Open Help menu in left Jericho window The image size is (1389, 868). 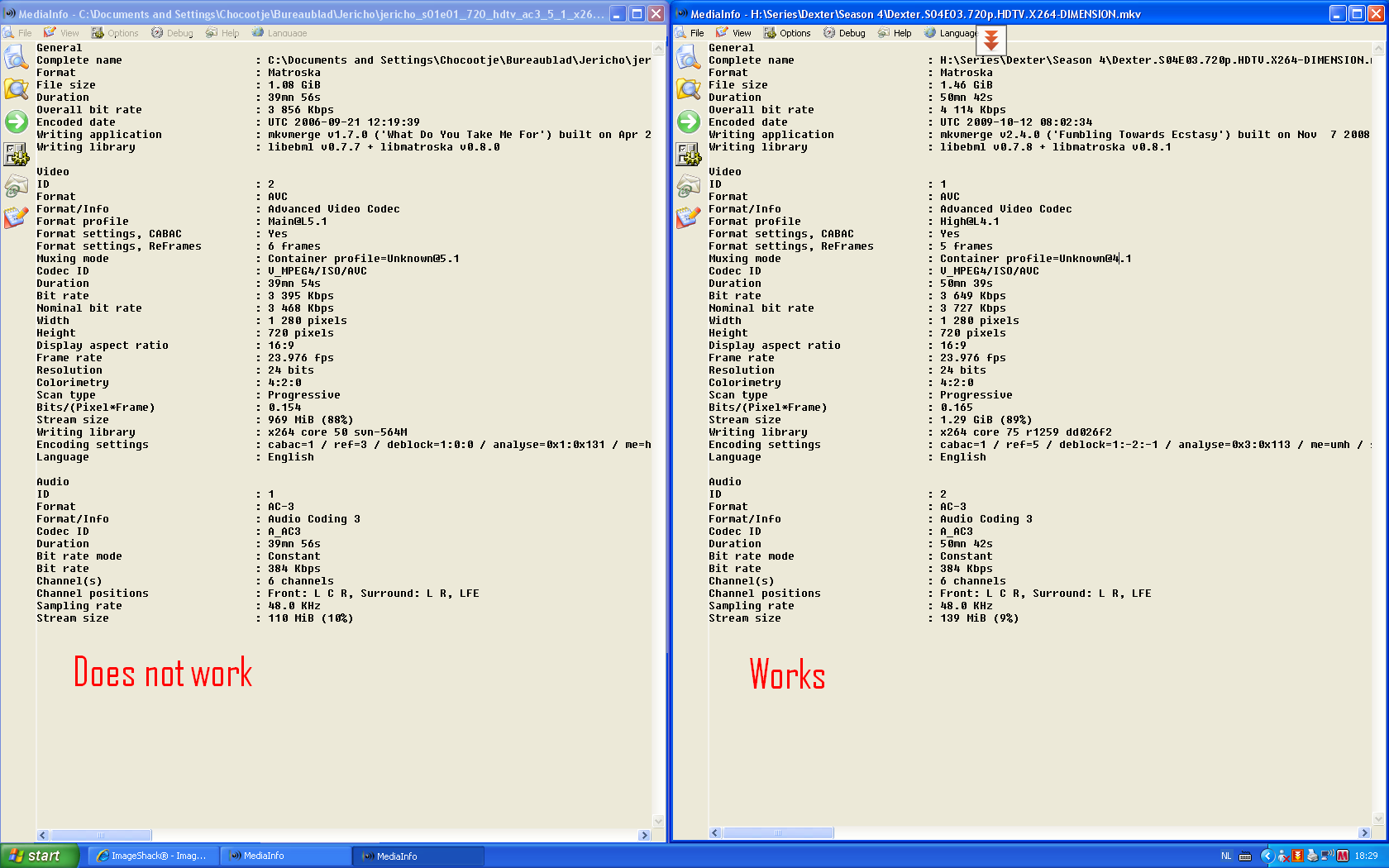(223, 33)
